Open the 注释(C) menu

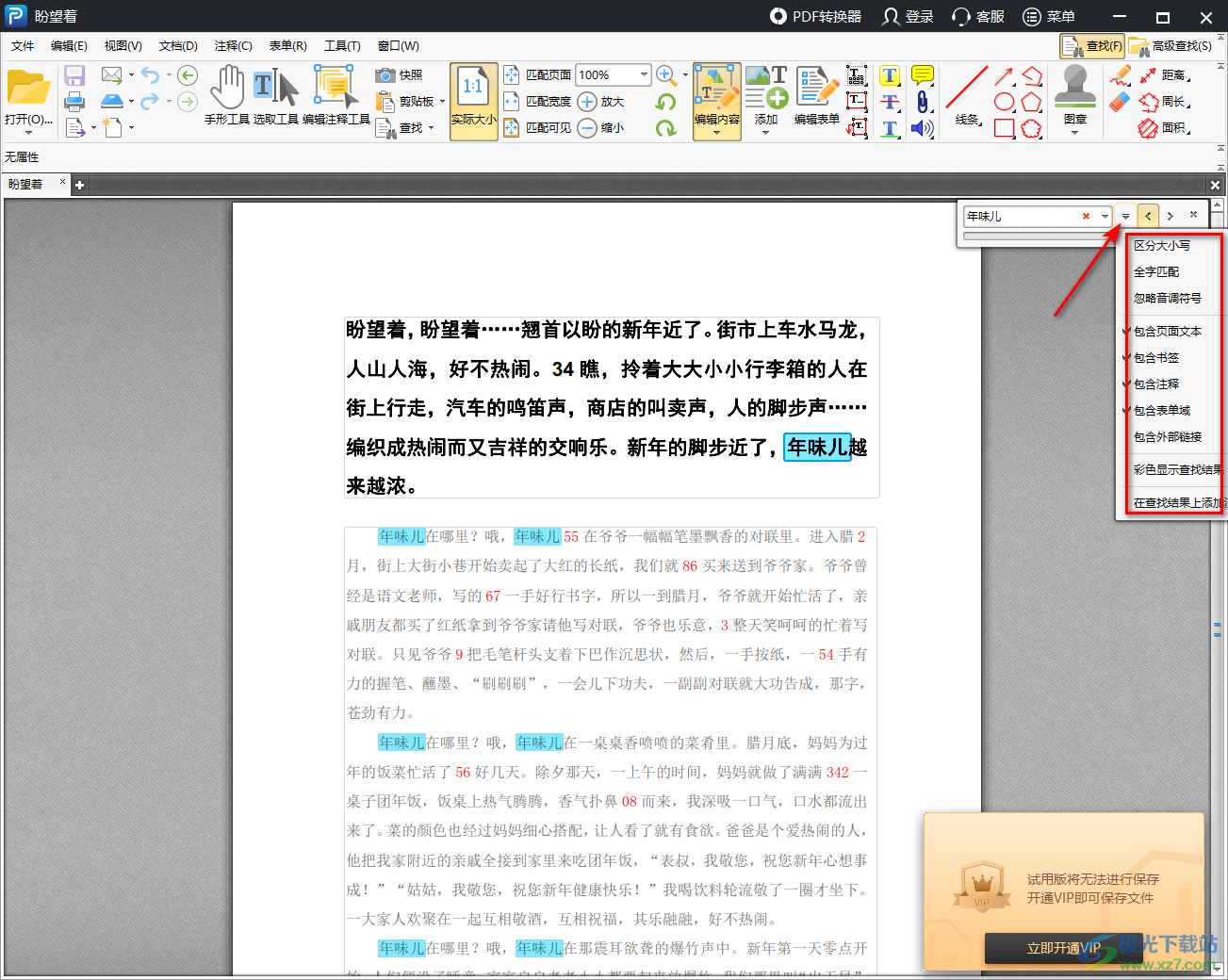pyautogui.click(x=233, y=45)
